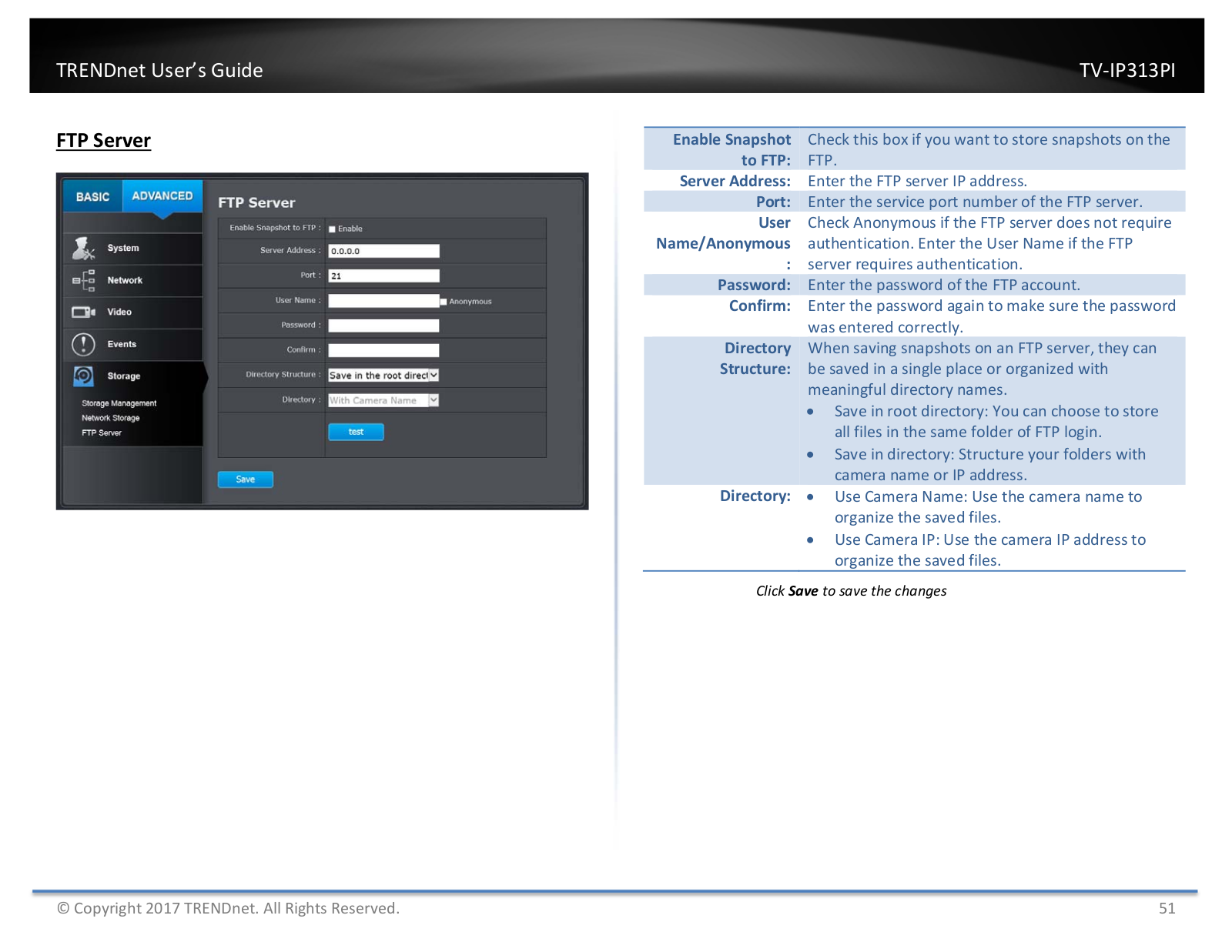Focus the Port number field
The height and width of the screenshot is (952, 1232).
coord(383,276)
